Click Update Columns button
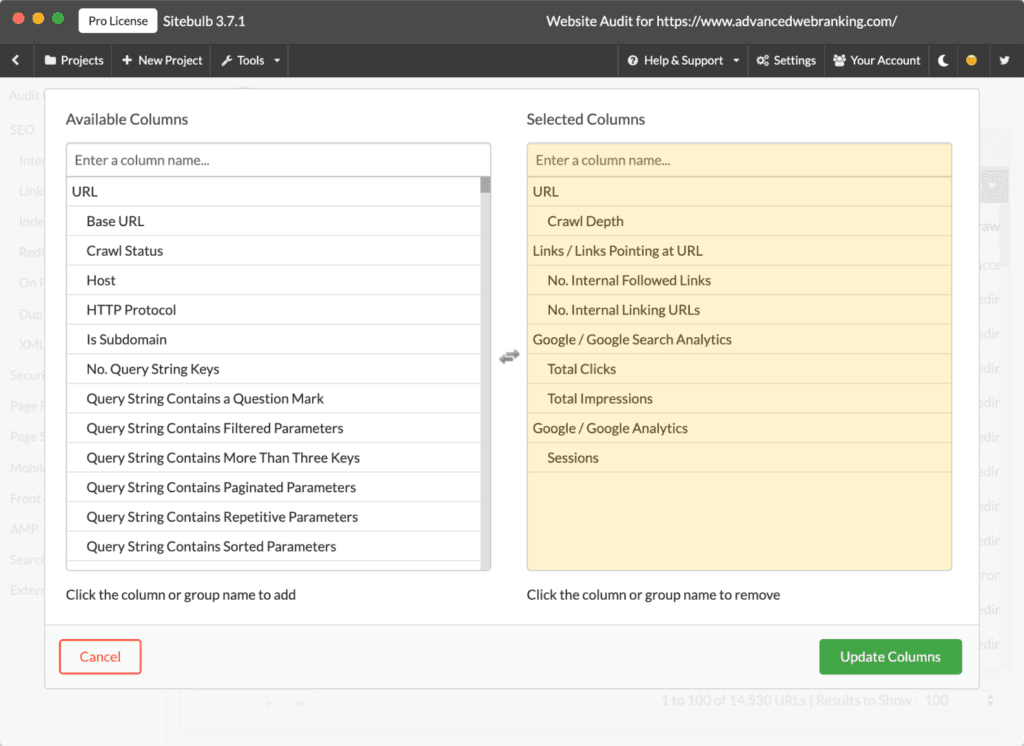Viewport: 1024px width, 746px height. pos(890,657)
